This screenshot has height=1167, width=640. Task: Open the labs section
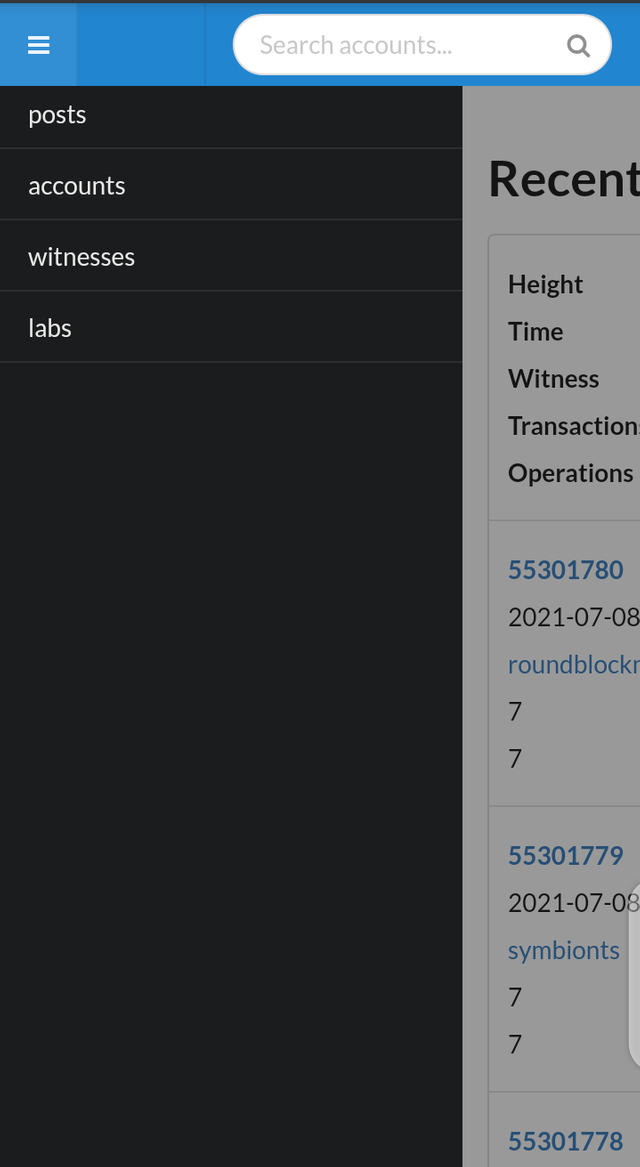(50, 327)
